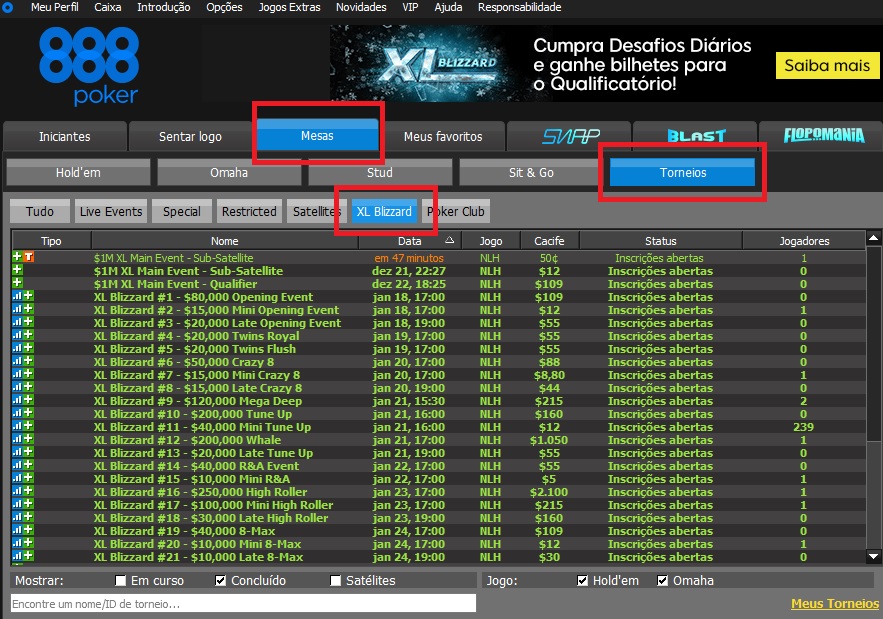Sort tournaments by Data column
Screen dimensions: 883x619
point(409,241)
